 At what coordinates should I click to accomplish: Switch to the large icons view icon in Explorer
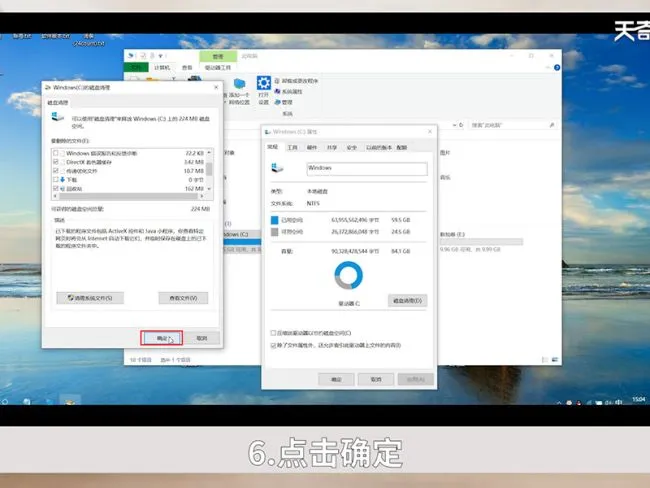(x=555, y=359)
